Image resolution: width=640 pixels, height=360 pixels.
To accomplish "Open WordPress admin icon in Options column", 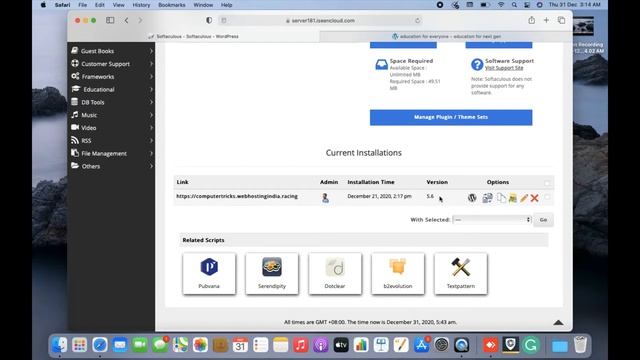I will pyautogui.click(x=472, y=198).
